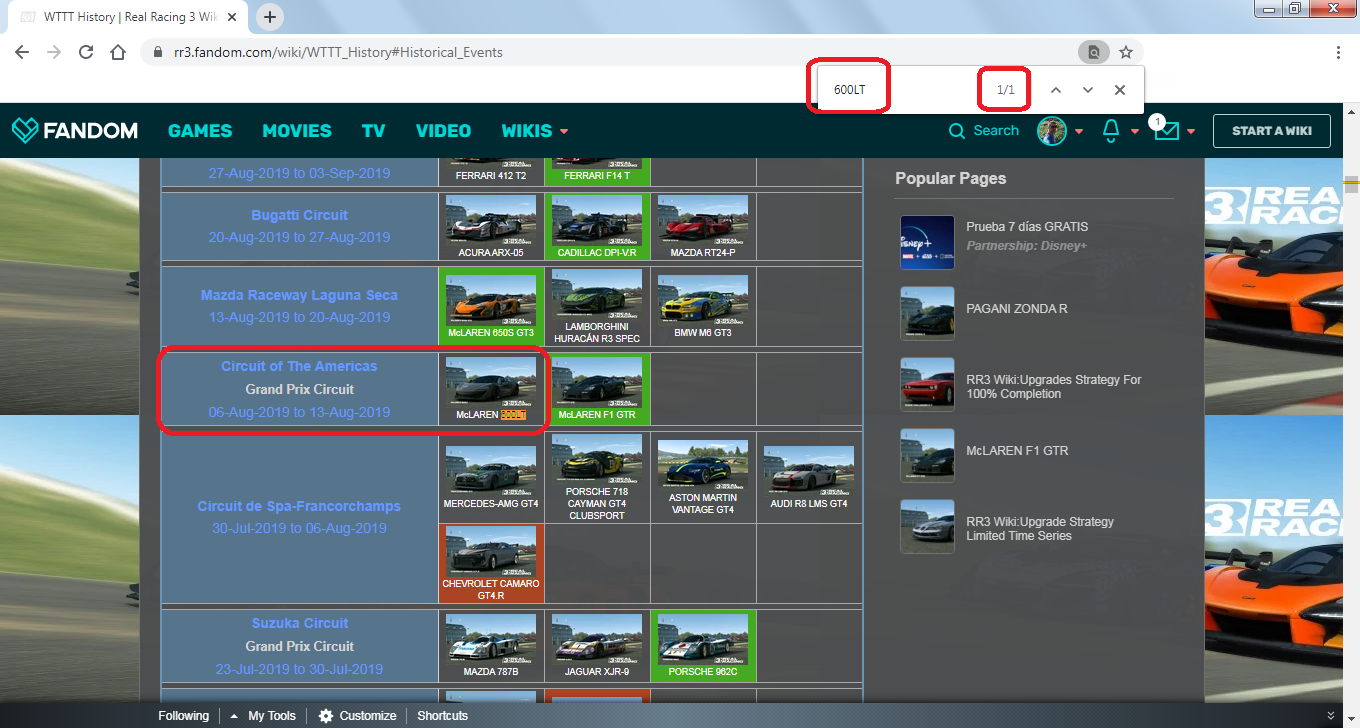The height and width of the screenshot is (728, 1360).
Task: Open the Mercedes-AMG GT4 thumbnail
Action: tap(491, 472)
